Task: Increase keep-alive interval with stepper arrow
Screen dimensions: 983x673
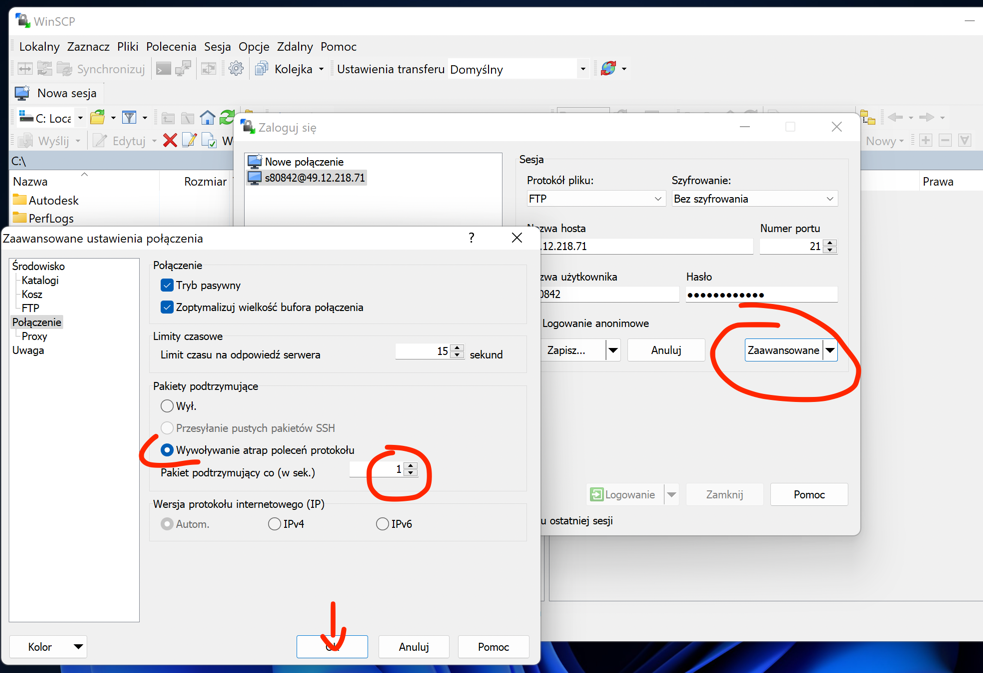Action: 408,464
